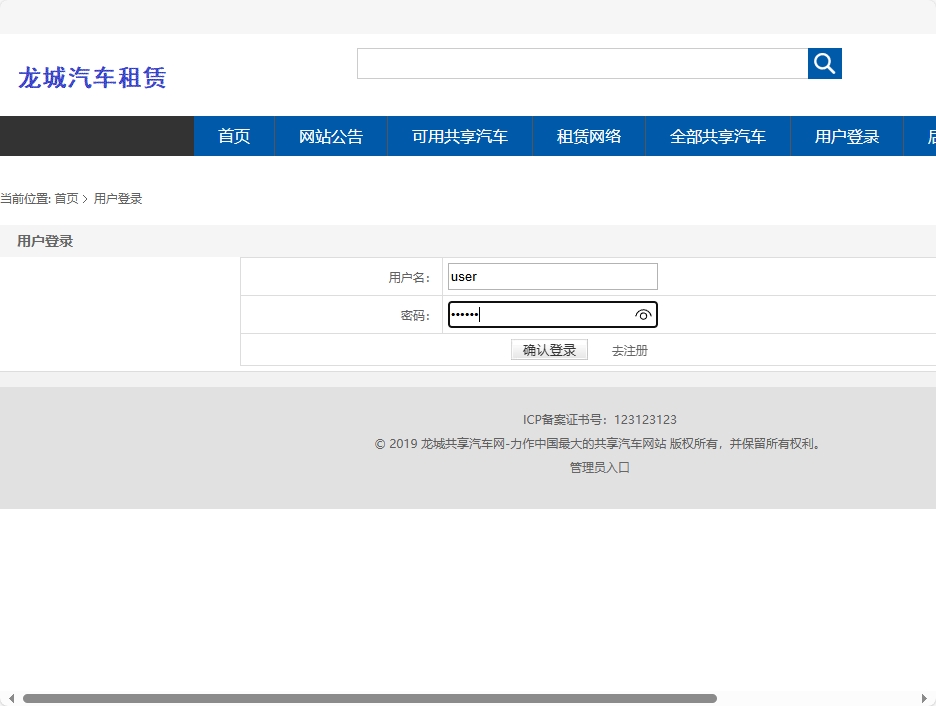This screenshot has width=936, height=706.
Task: Select the 用户登录 navigation tab
Action: (846, 136)
